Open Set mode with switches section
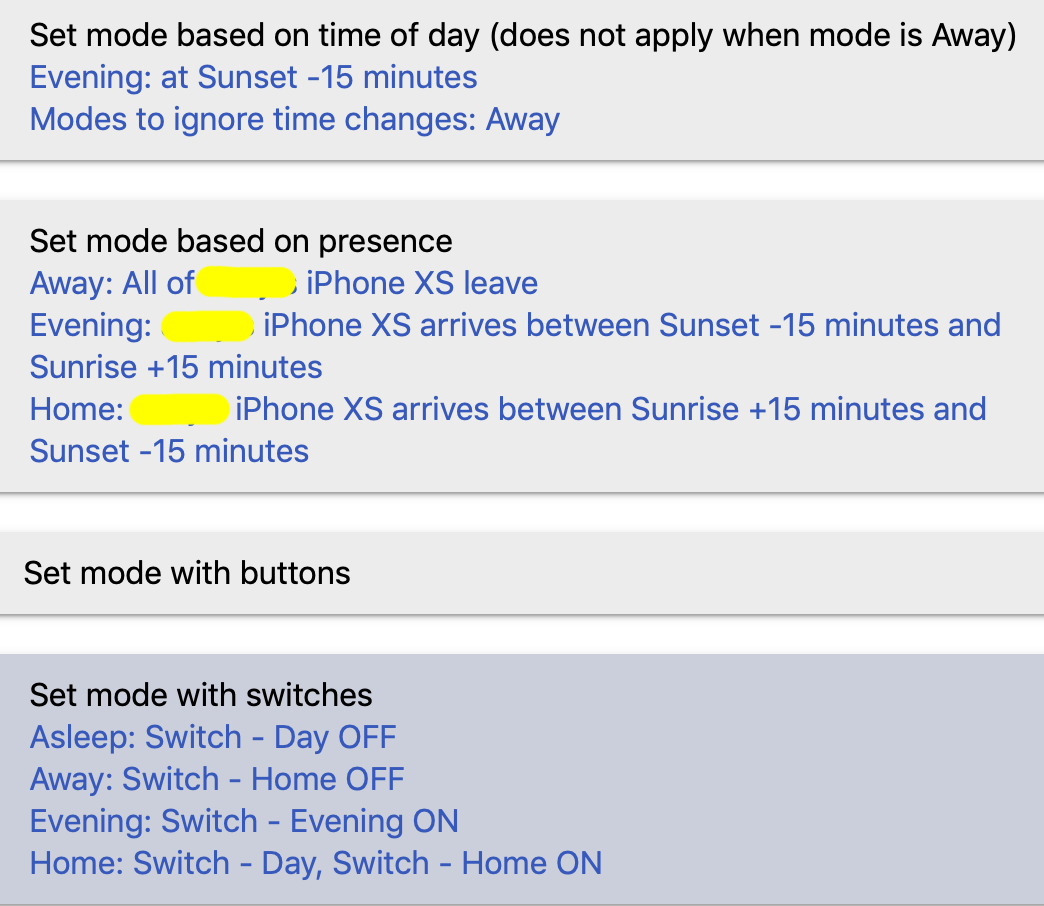The image size is (1044, 906). tap(522, 780)
